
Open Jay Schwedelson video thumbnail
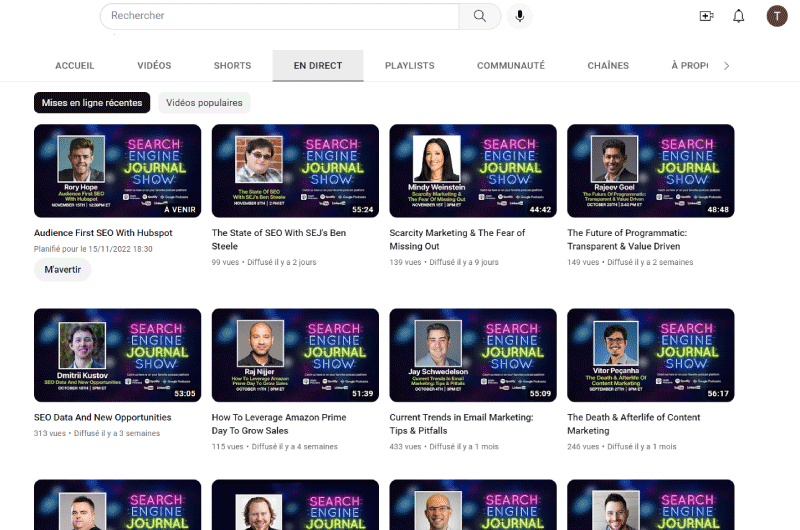click(x=473, y=355)
